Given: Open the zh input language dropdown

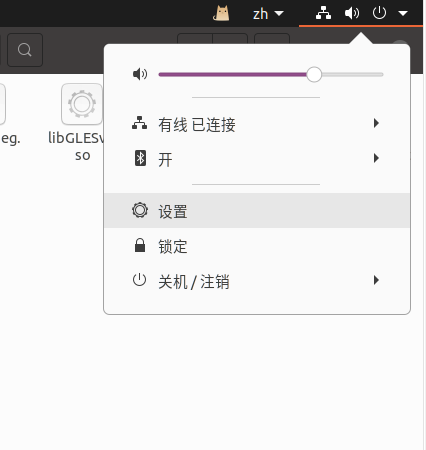Looking at the screenshot, I should (x=268, y=14).
